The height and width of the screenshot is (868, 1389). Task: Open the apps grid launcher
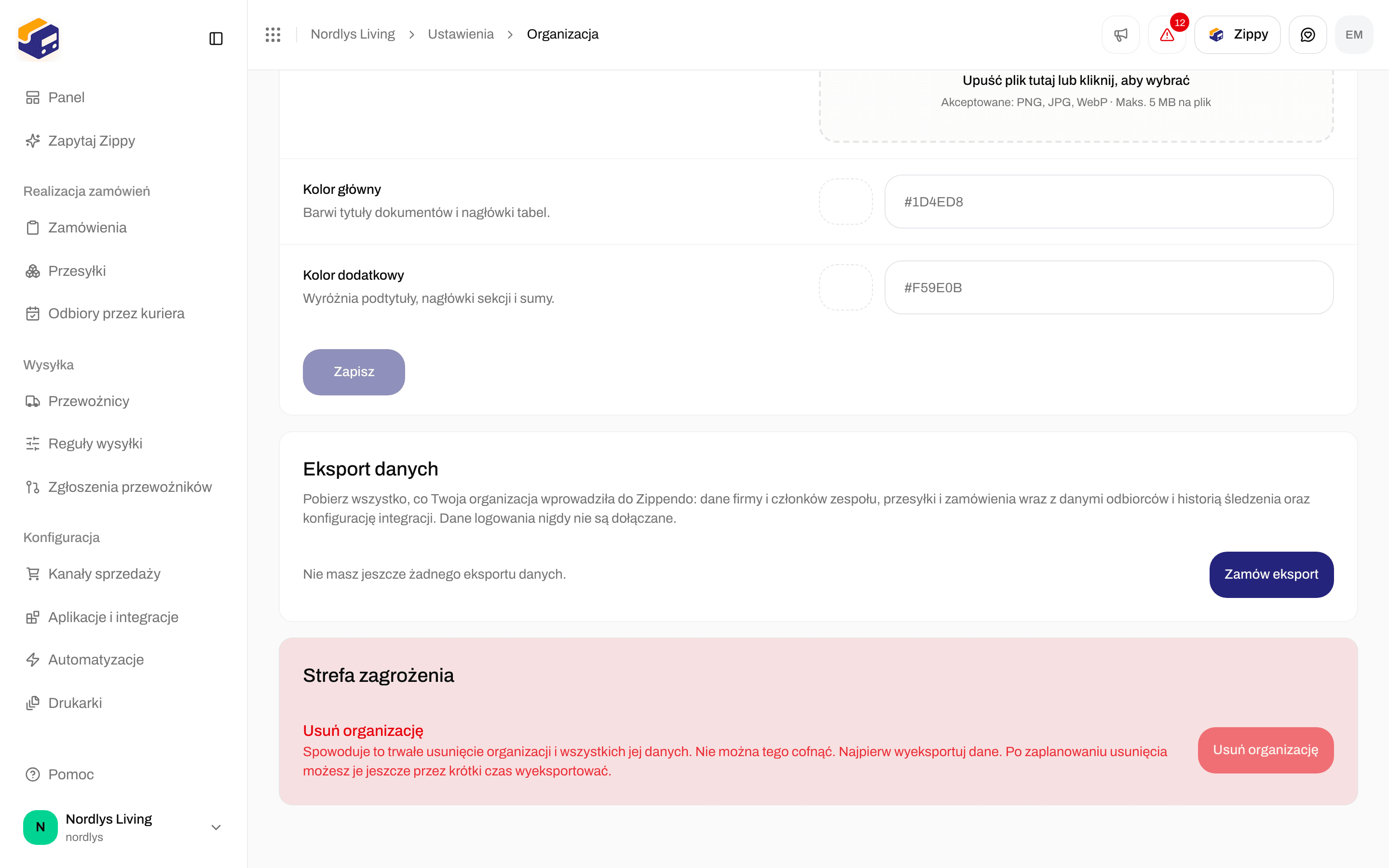coord(273,34)
